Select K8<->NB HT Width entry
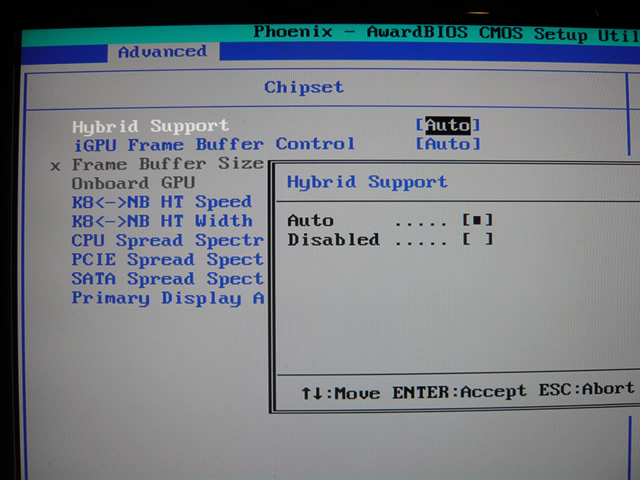This screenshot has height=480, width=640. (162, 221)
